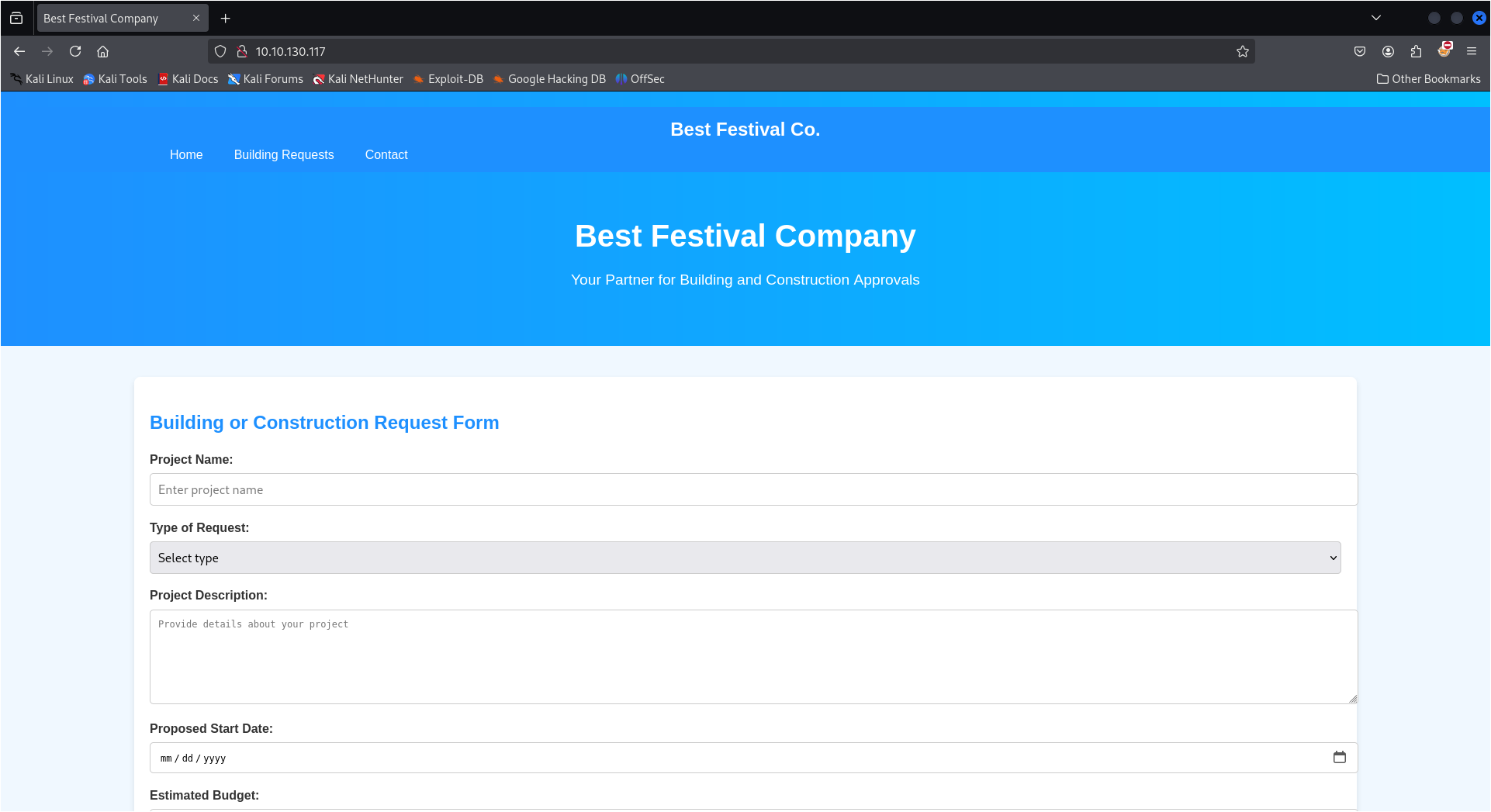The image size is (1491, 812).
Task: Open the Google Hacking DB bookmark
Action: click(x=549, y=79)
